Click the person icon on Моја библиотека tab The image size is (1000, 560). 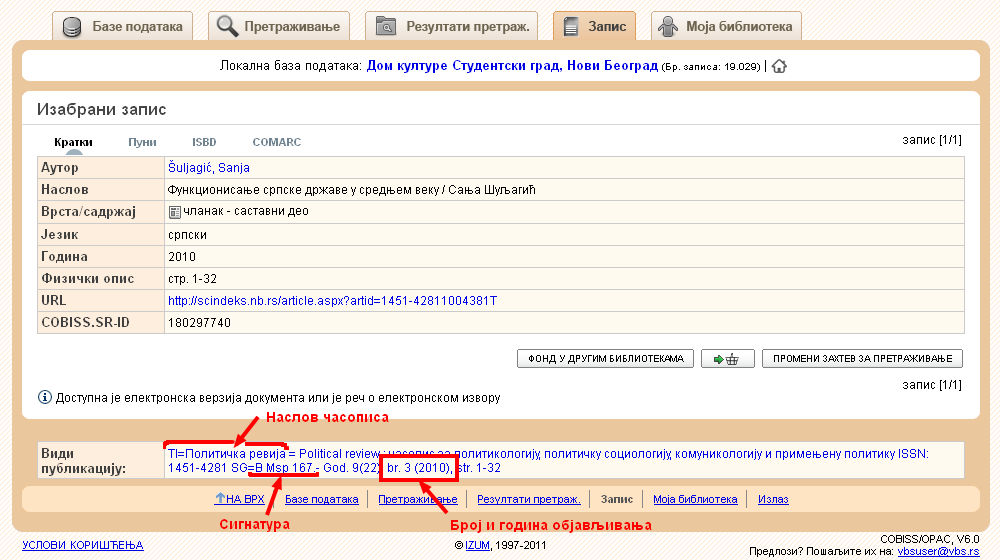667,27
